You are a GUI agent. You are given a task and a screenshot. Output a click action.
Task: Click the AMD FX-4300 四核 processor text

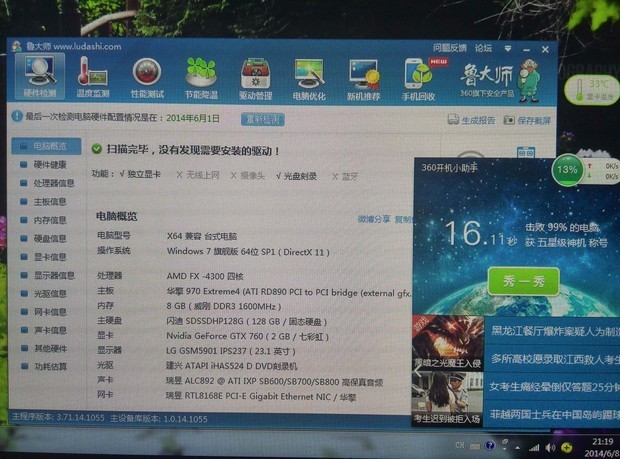pyautogui.click(x=205, y=276)
